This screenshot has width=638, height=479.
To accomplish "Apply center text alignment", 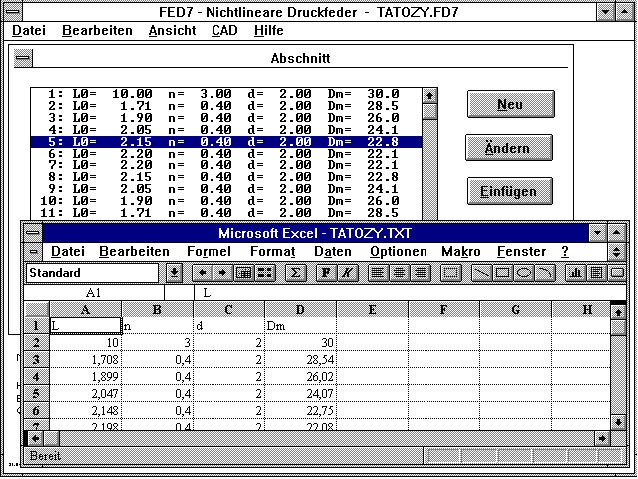I will 399,272.
